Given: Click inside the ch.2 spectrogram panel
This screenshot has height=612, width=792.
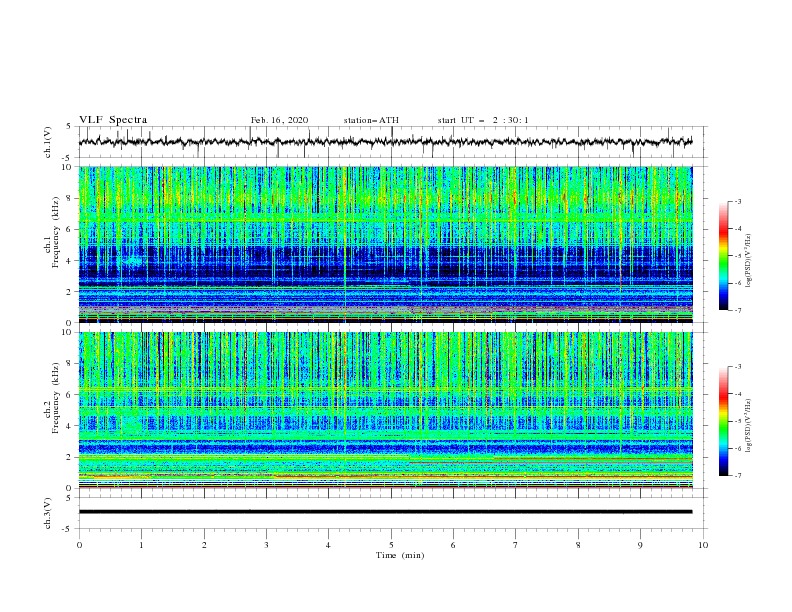Looking at the screenshot, I should tap(385, 410).
